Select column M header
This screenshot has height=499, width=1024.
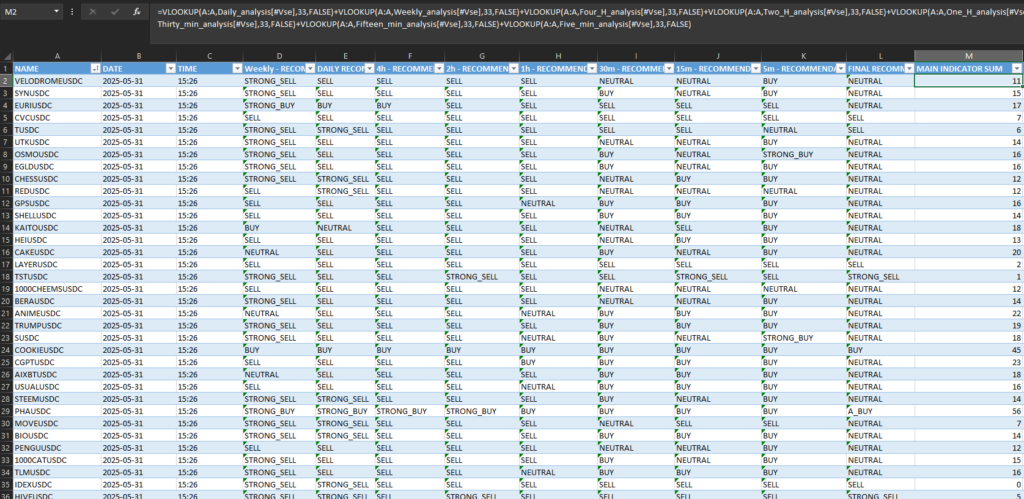coord(968,57)
